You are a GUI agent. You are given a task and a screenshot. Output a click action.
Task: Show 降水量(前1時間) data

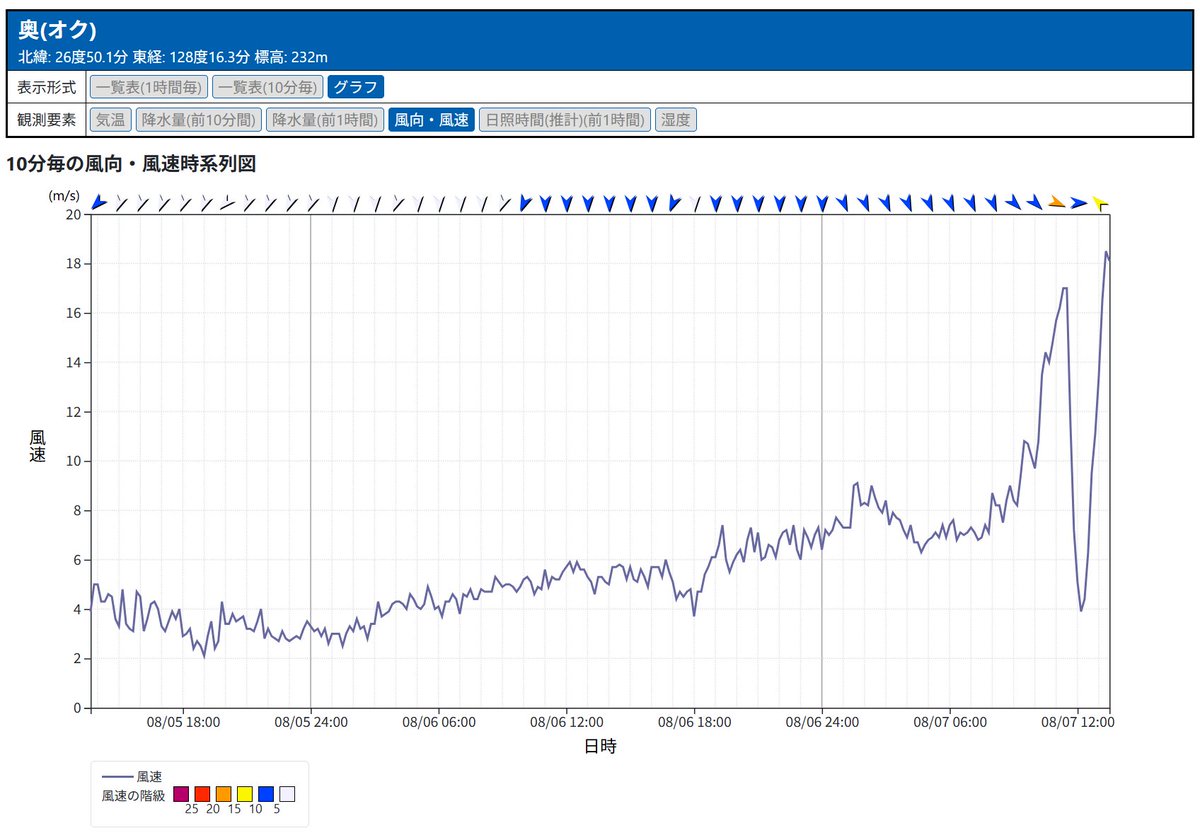(325, 120)
